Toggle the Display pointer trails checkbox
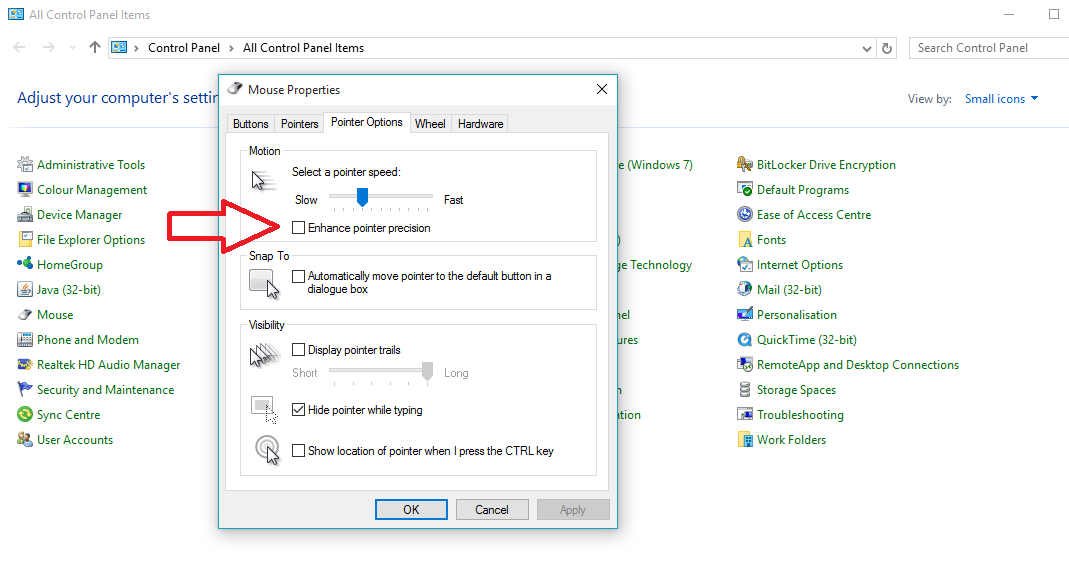Viewport: 1069px width, 565px height. coord(299,350)
